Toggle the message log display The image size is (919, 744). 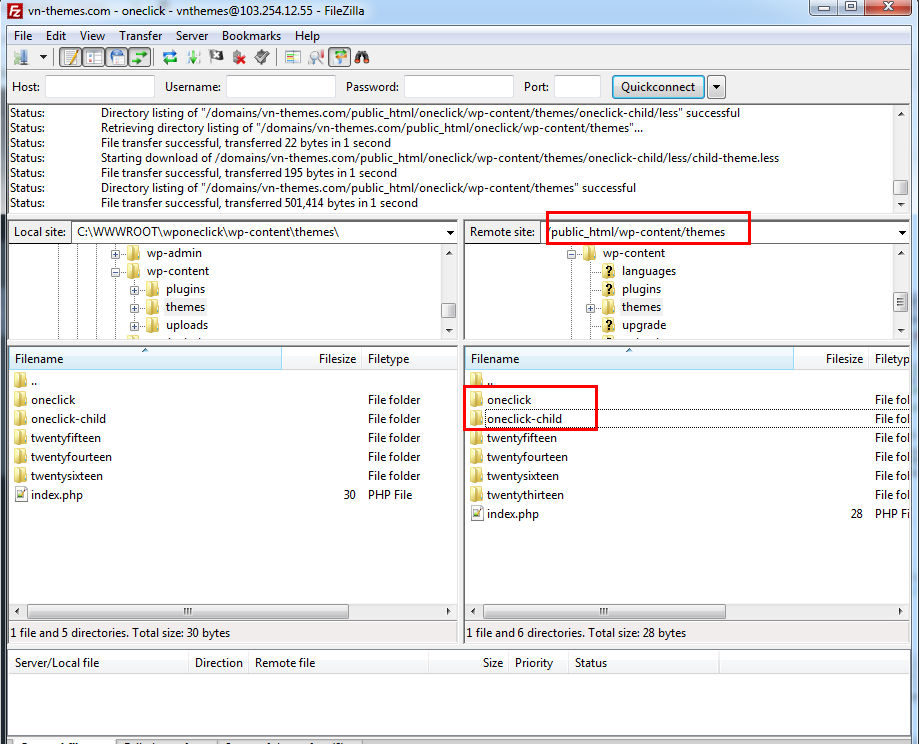pos(71,57)
